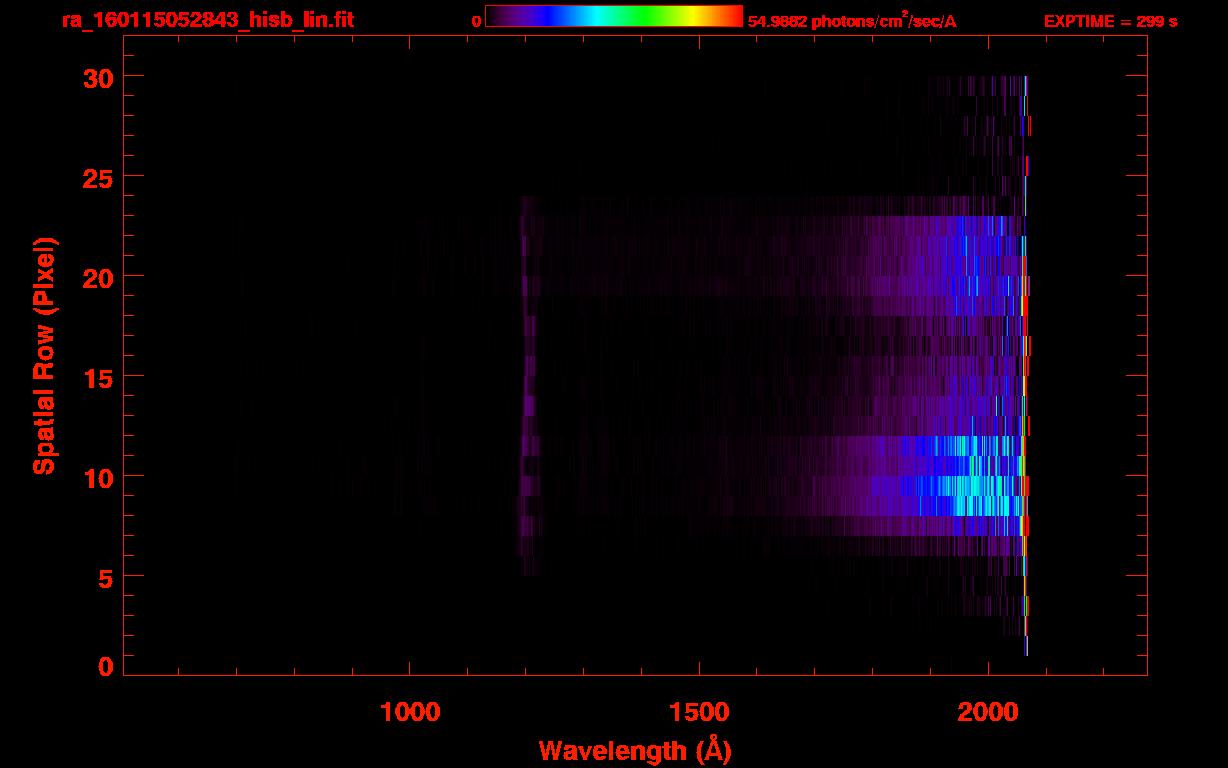Click the spatial row tick label 10
Viewport: 1228px width, 768px height.
tap(98, 477)
